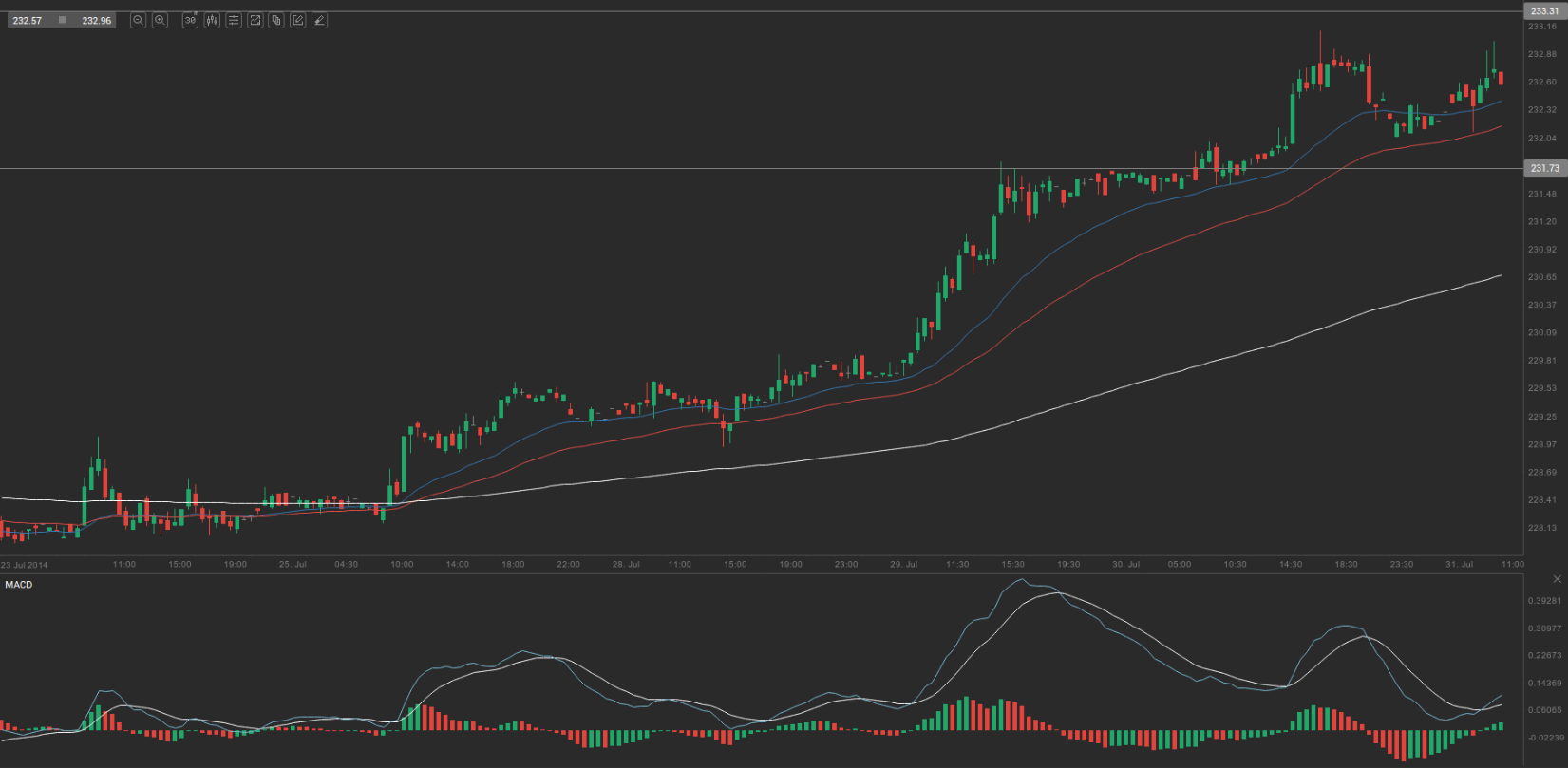
Task: Click the 232.96 buy price
Action: pos(96,20)
